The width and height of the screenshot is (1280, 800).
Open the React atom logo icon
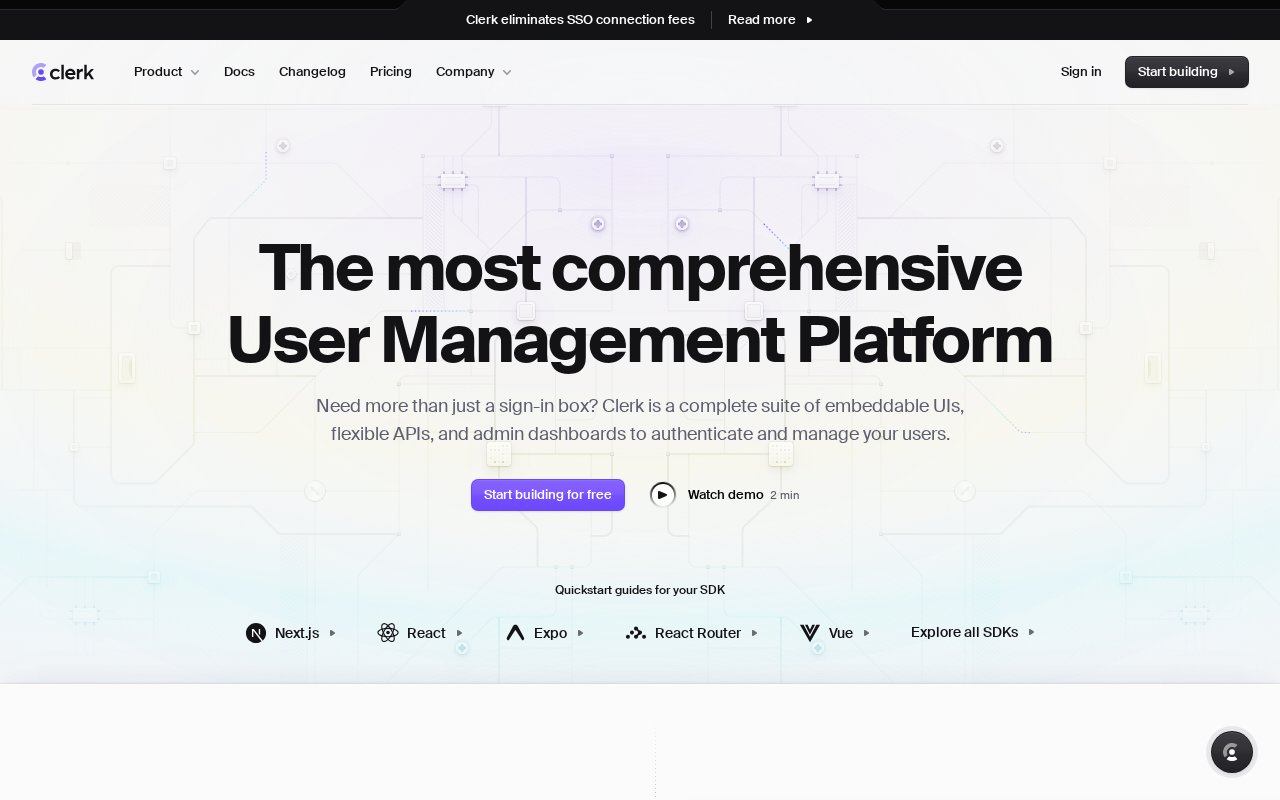[x=388, y=633]
